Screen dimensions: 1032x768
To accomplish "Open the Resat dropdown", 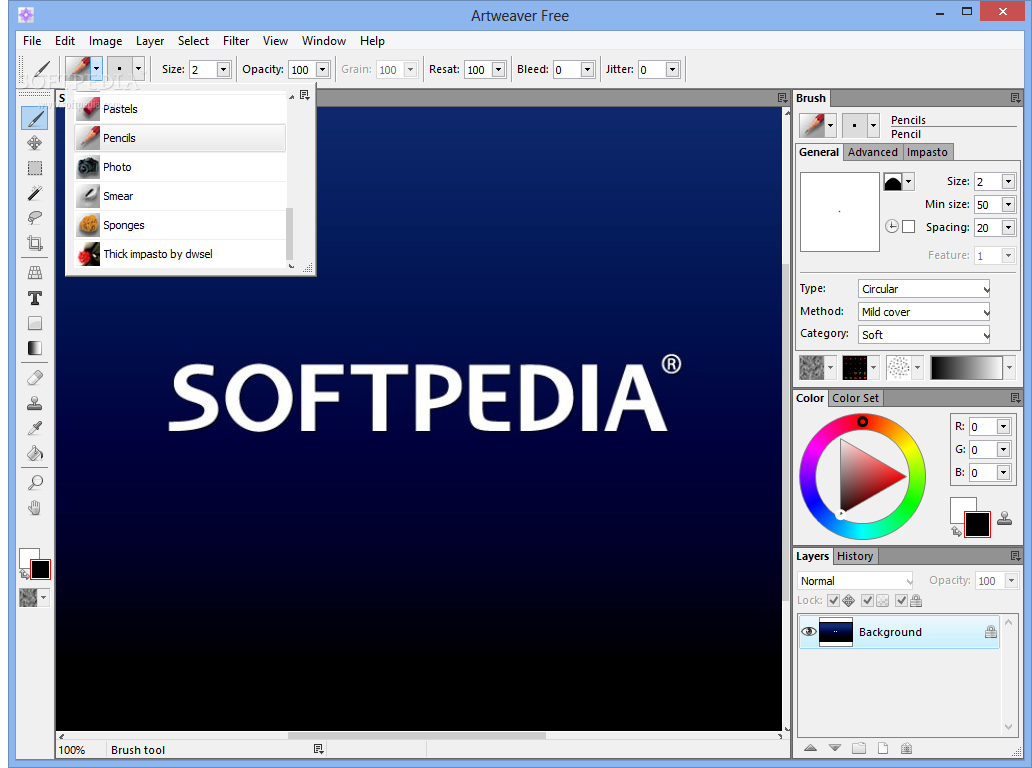I will point(498,69).
